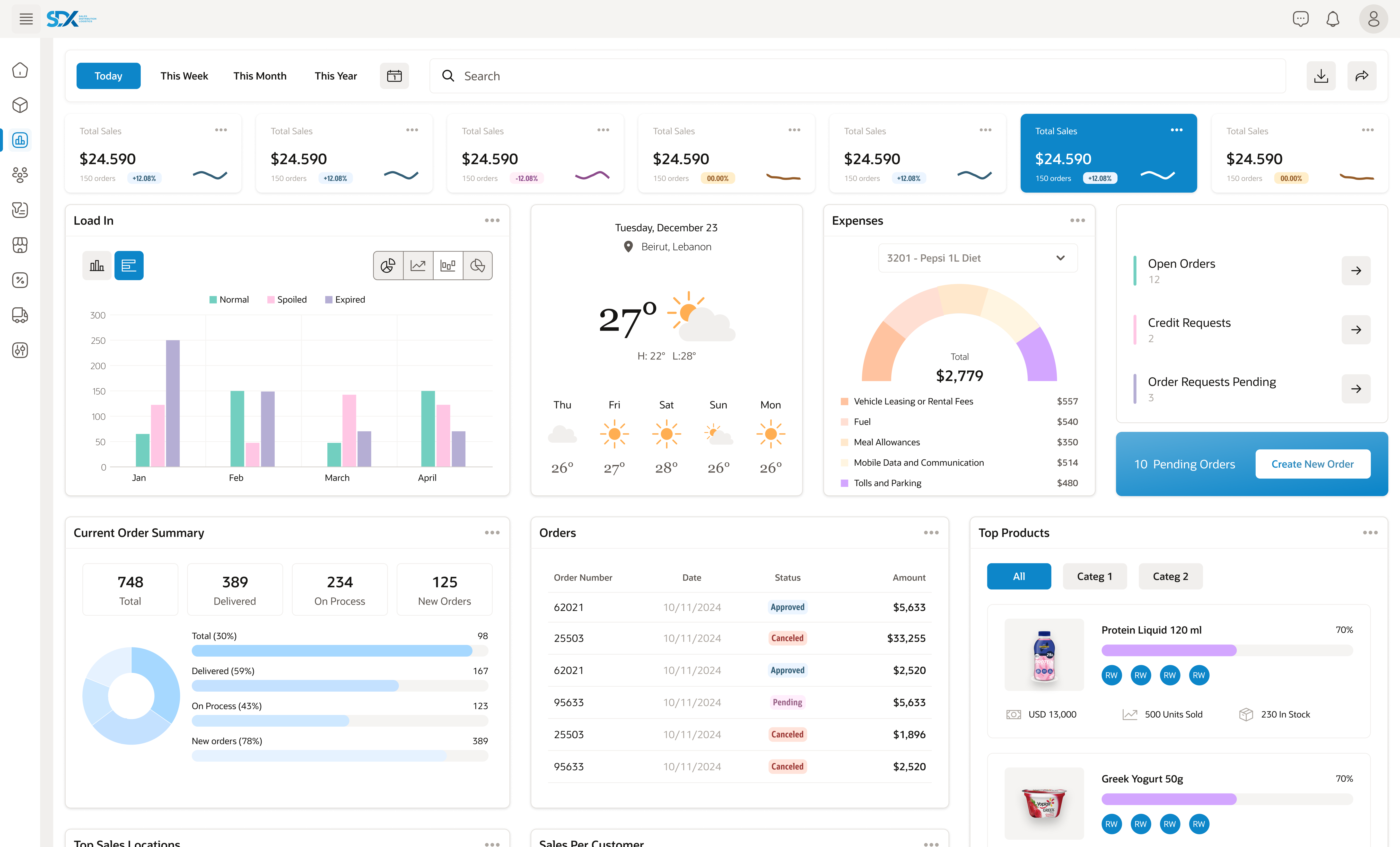Click in the Search field

pyautogui.click(x=857, y=76)
